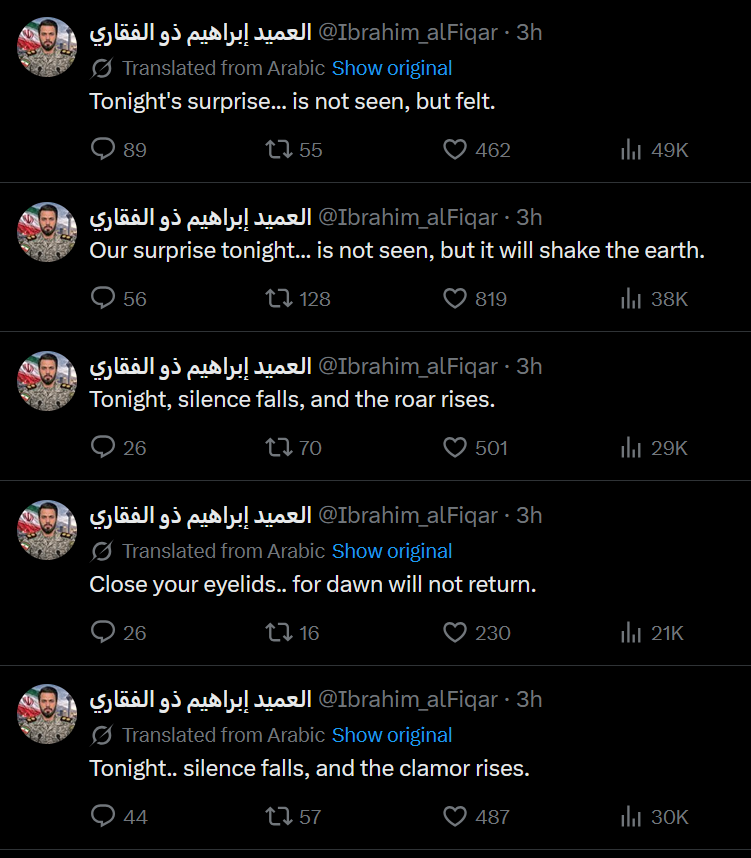
Task: Retweet the "clamor rises" tweet
Action: 278,817
